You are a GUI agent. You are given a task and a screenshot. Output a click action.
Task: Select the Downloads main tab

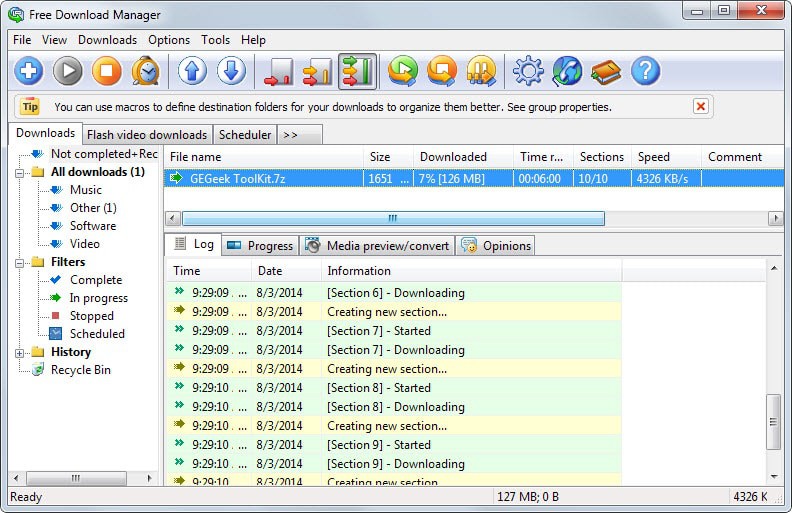[45, 133]
